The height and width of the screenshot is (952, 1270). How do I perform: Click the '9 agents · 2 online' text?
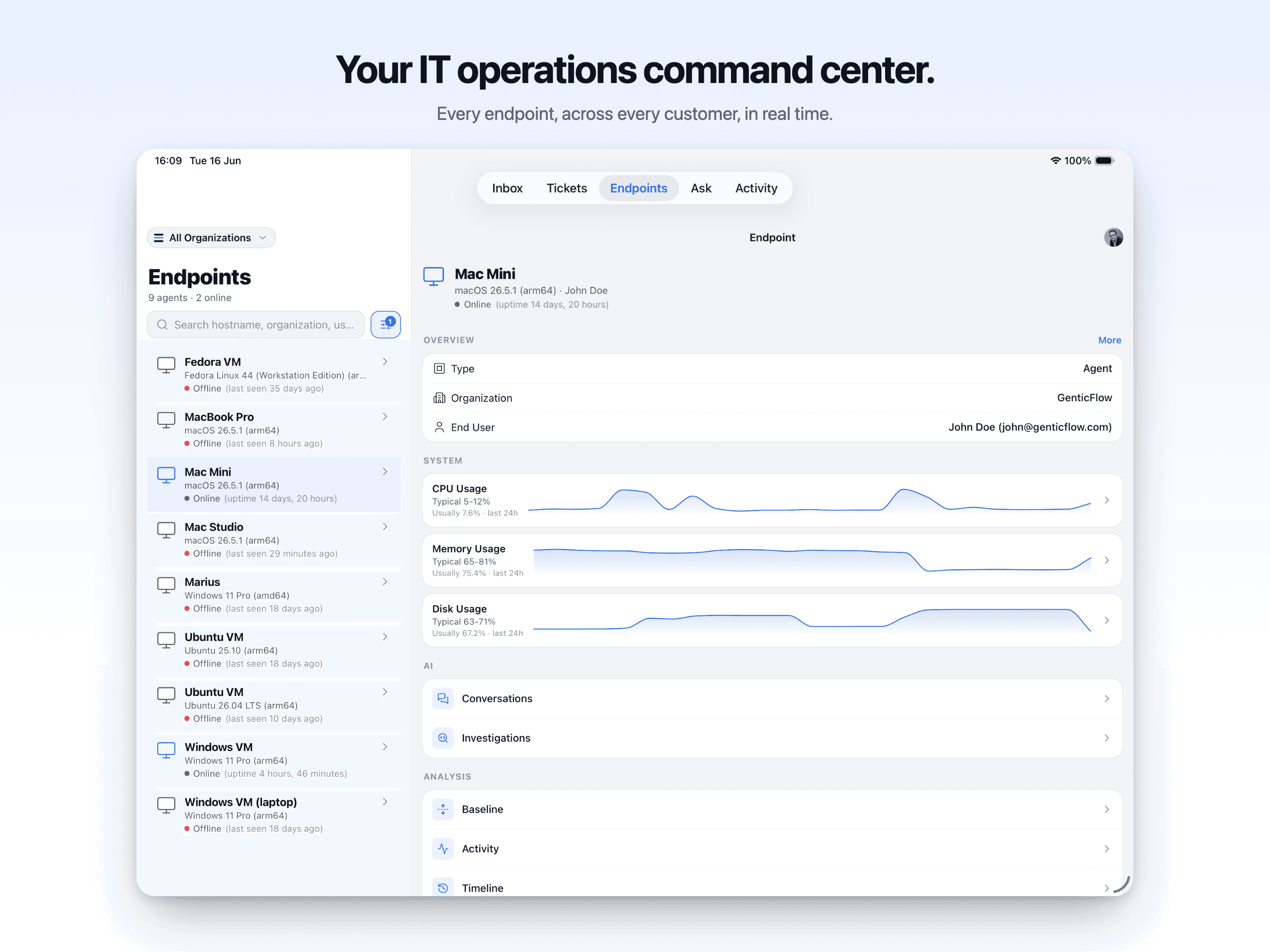pos(190,298)
